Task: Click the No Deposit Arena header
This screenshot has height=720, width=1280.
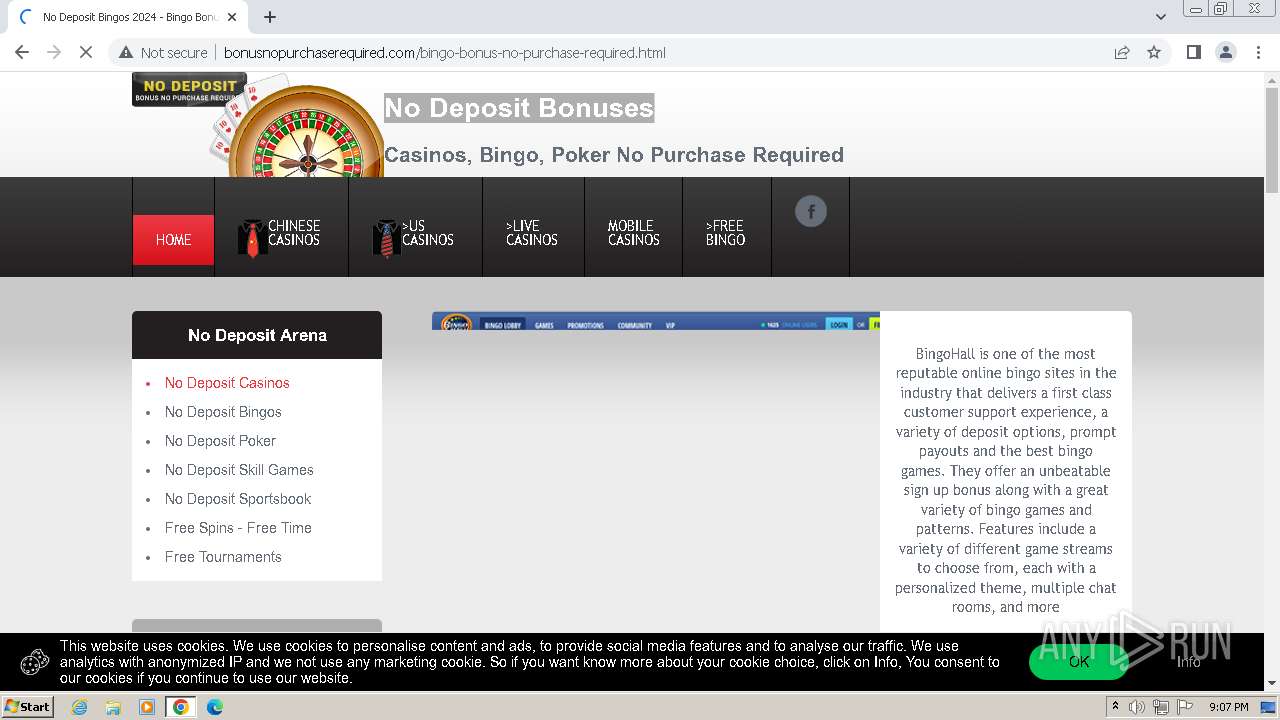Action: coord(257,335)
